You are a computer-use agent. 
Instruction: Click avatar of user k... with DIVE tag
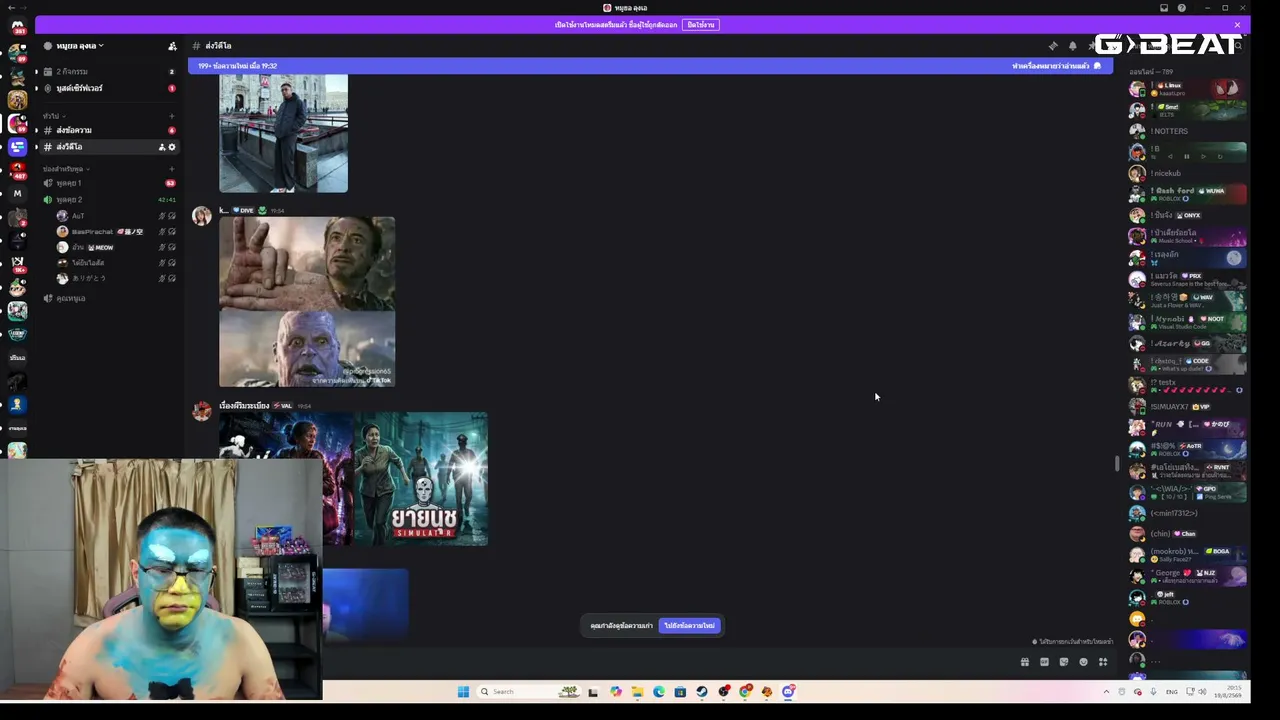click(x=202, y=216)
